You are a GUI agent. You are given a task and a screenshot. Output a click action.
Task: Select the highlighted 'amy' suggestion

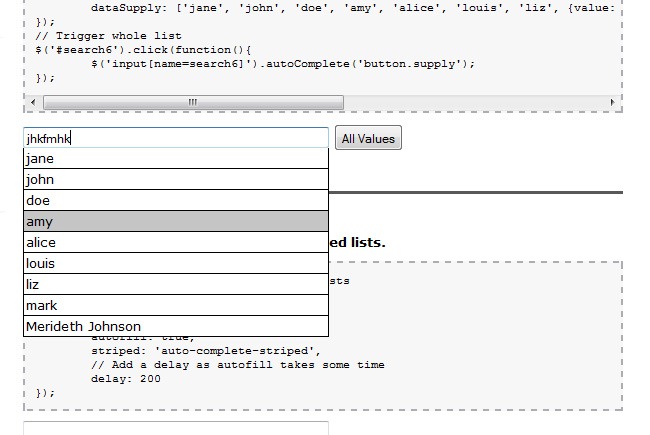[x=175, y=221]
